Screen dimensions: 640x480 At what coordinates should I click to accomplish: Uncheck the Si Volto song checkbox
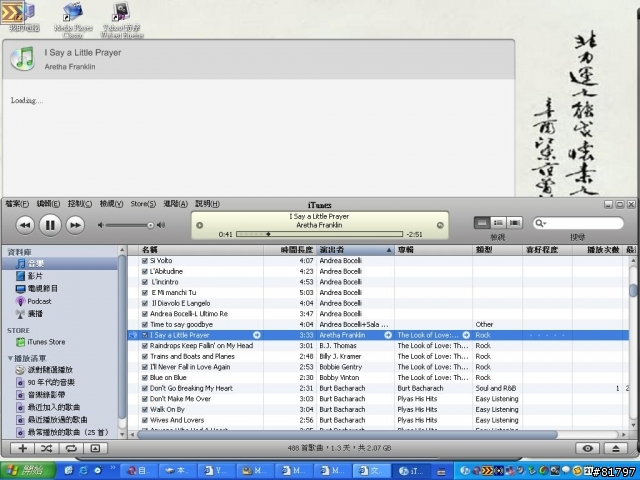coord(144,261)
